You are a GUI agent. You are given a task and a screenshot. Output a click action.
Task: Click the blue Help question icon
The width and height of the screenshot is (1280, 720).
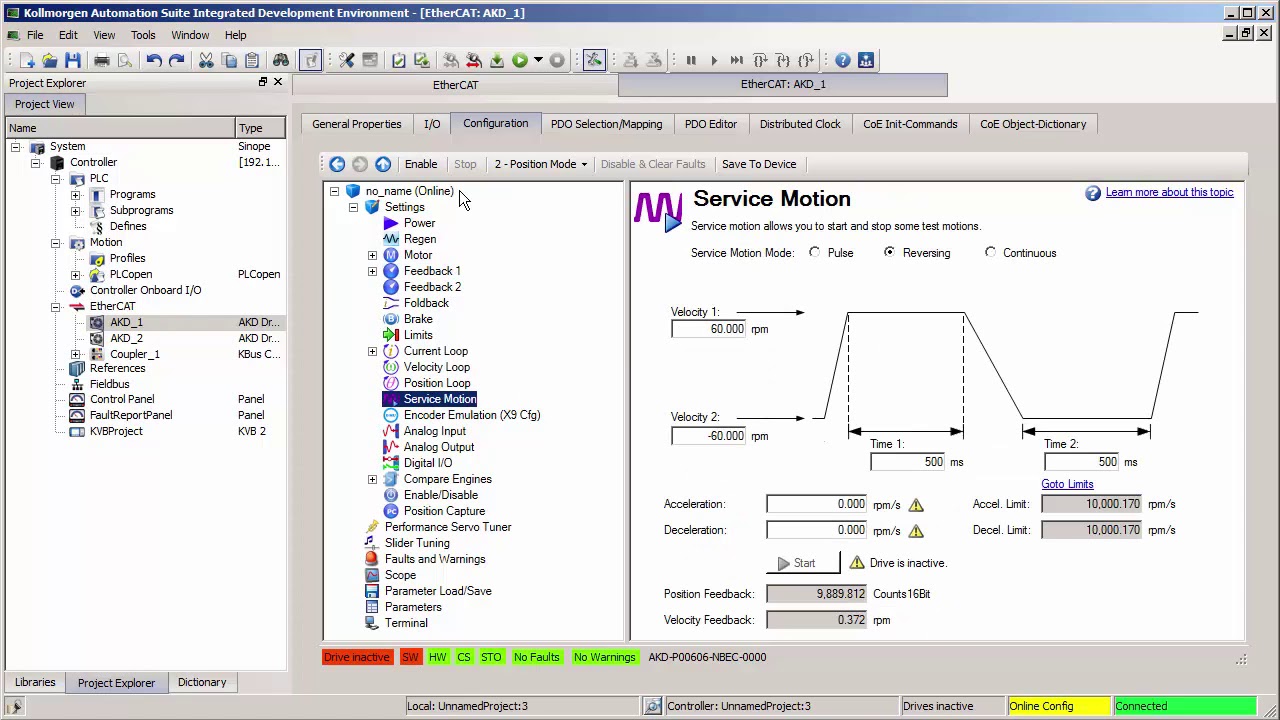pos(843,60)
